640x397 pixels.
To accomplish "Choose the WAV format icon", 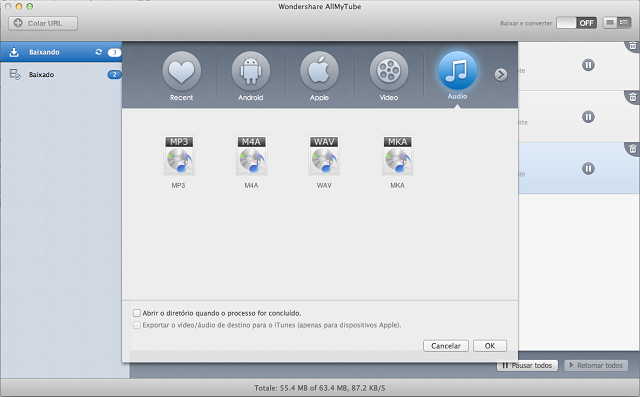I will [x=324, y=155].
